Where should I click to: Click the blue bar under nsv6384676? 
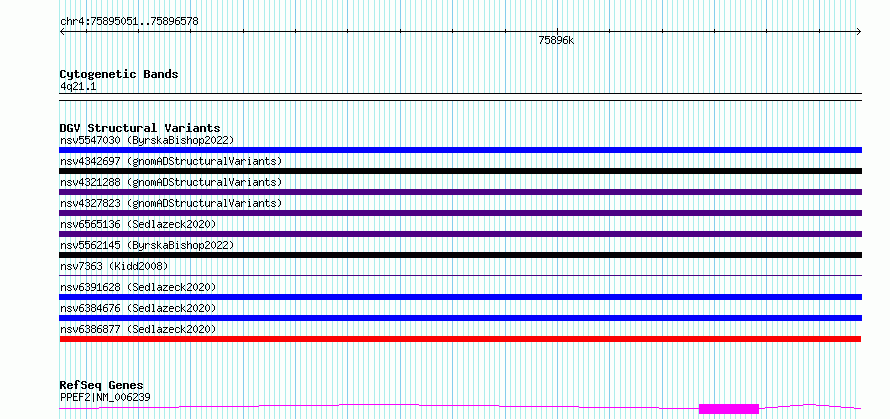[460, 318]
